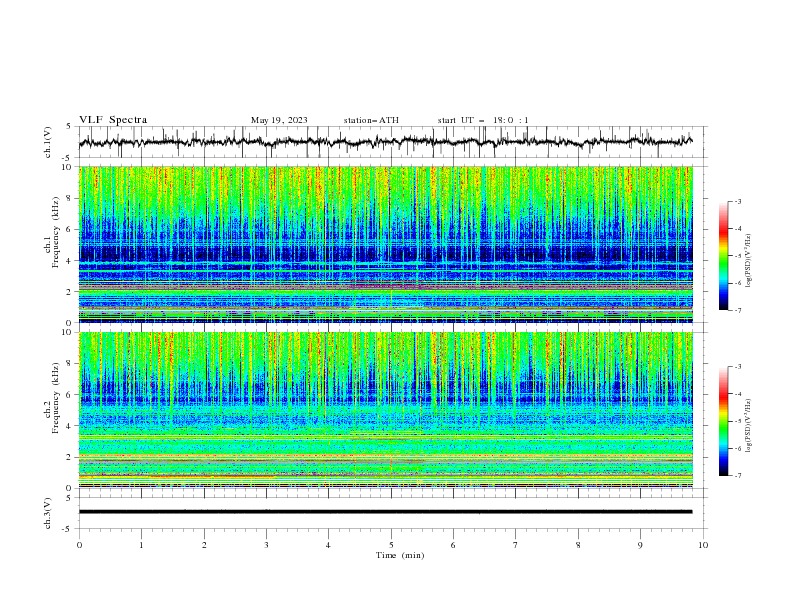Click the ch.3 flat waveform trace
Image resolution: width=792 pixels, height=612 pixels.
point(386,512)
